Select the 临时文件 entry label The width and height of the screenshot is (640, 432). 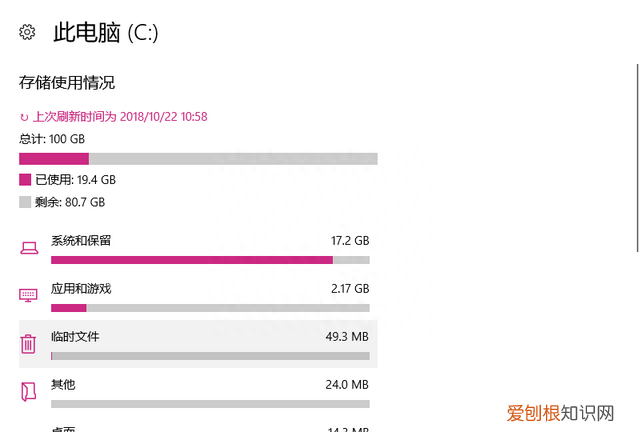click(x=75, y=337)
